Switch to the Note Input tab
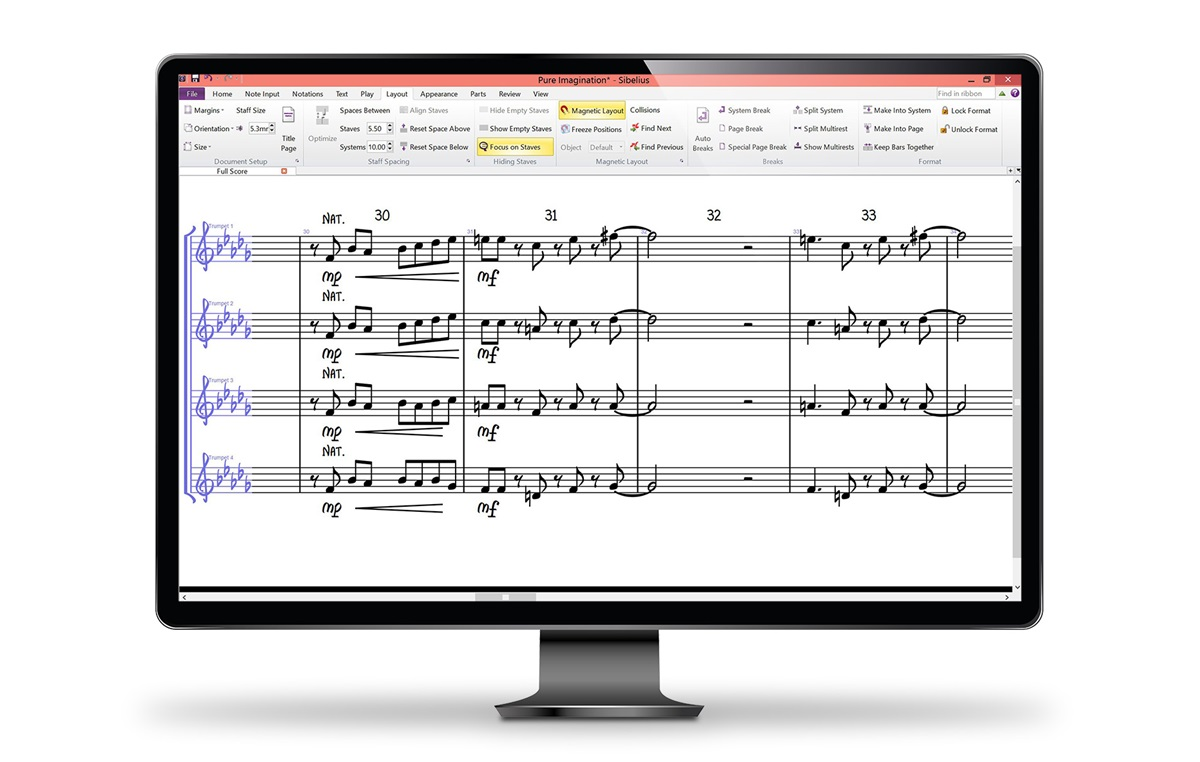 pos(262,94)
